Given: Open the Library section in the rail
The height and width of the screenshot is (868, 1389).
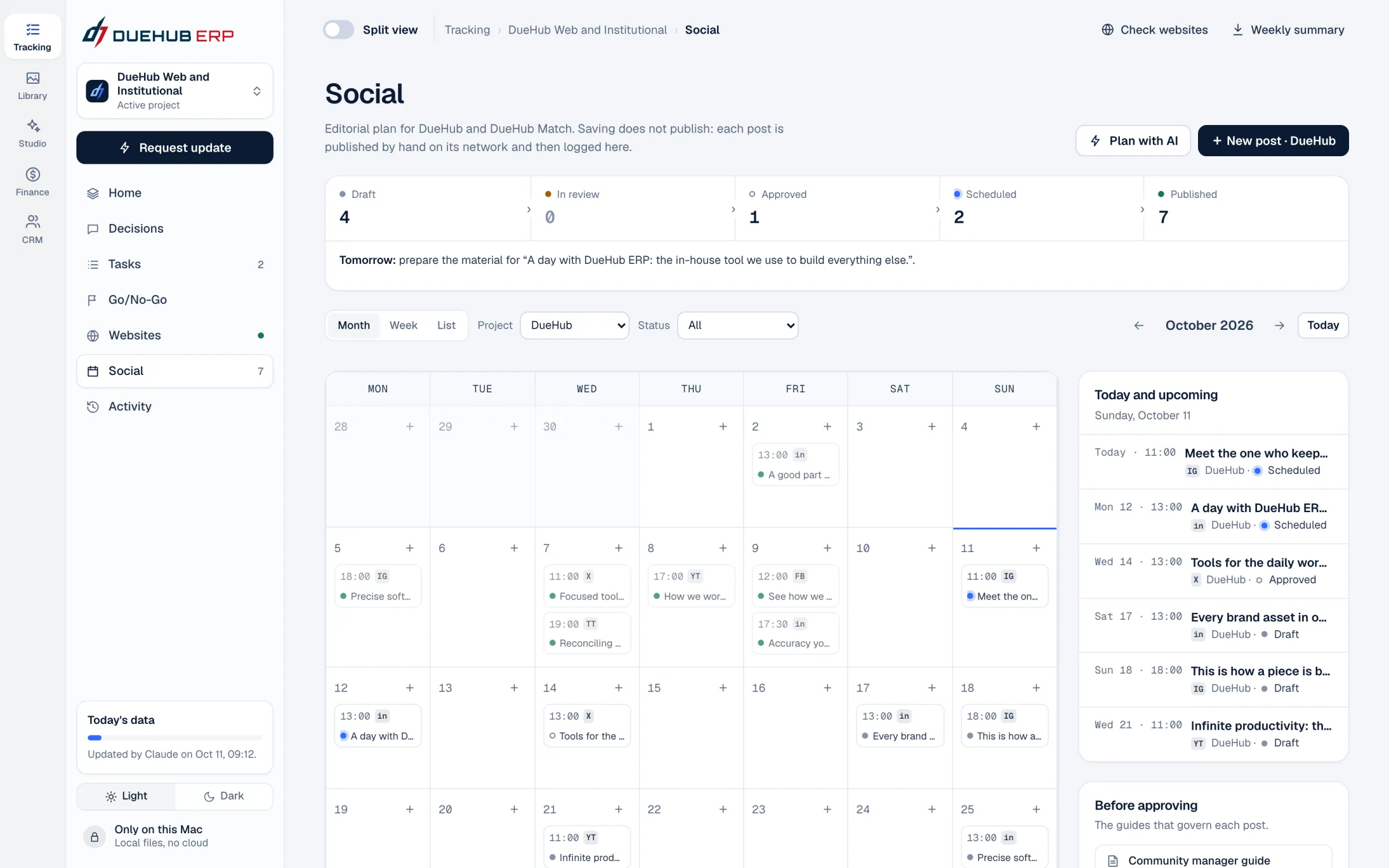Looking at the screenshot, I should point(32,86).
